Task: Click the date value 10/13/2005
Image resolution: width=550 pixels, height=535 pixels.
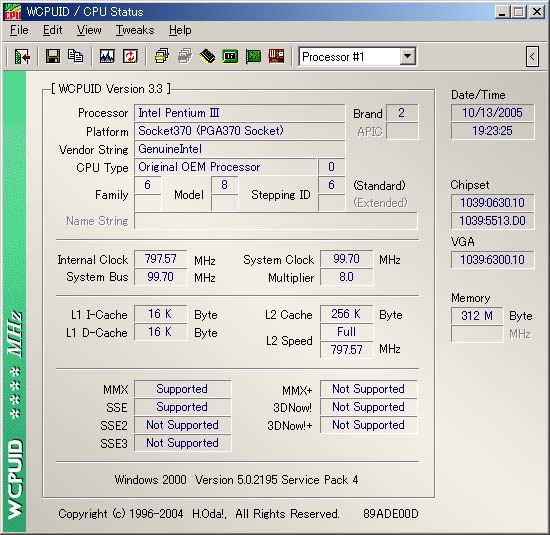Action: pos(492,113)
